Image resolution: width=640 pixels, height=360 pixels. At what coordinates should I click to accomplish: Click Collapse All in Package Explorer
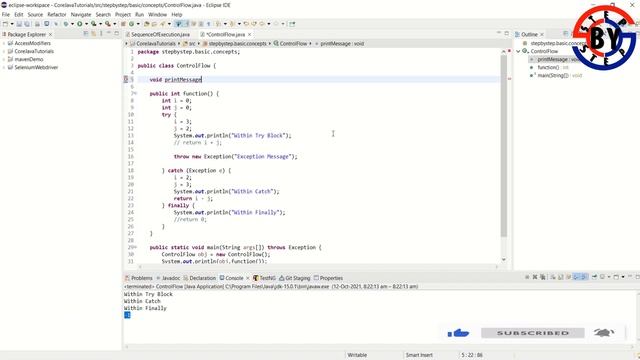coord(86,33)
